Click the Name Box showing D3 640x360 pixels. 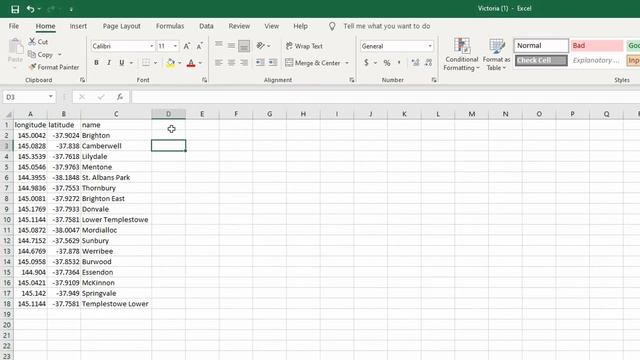[25, 97]
